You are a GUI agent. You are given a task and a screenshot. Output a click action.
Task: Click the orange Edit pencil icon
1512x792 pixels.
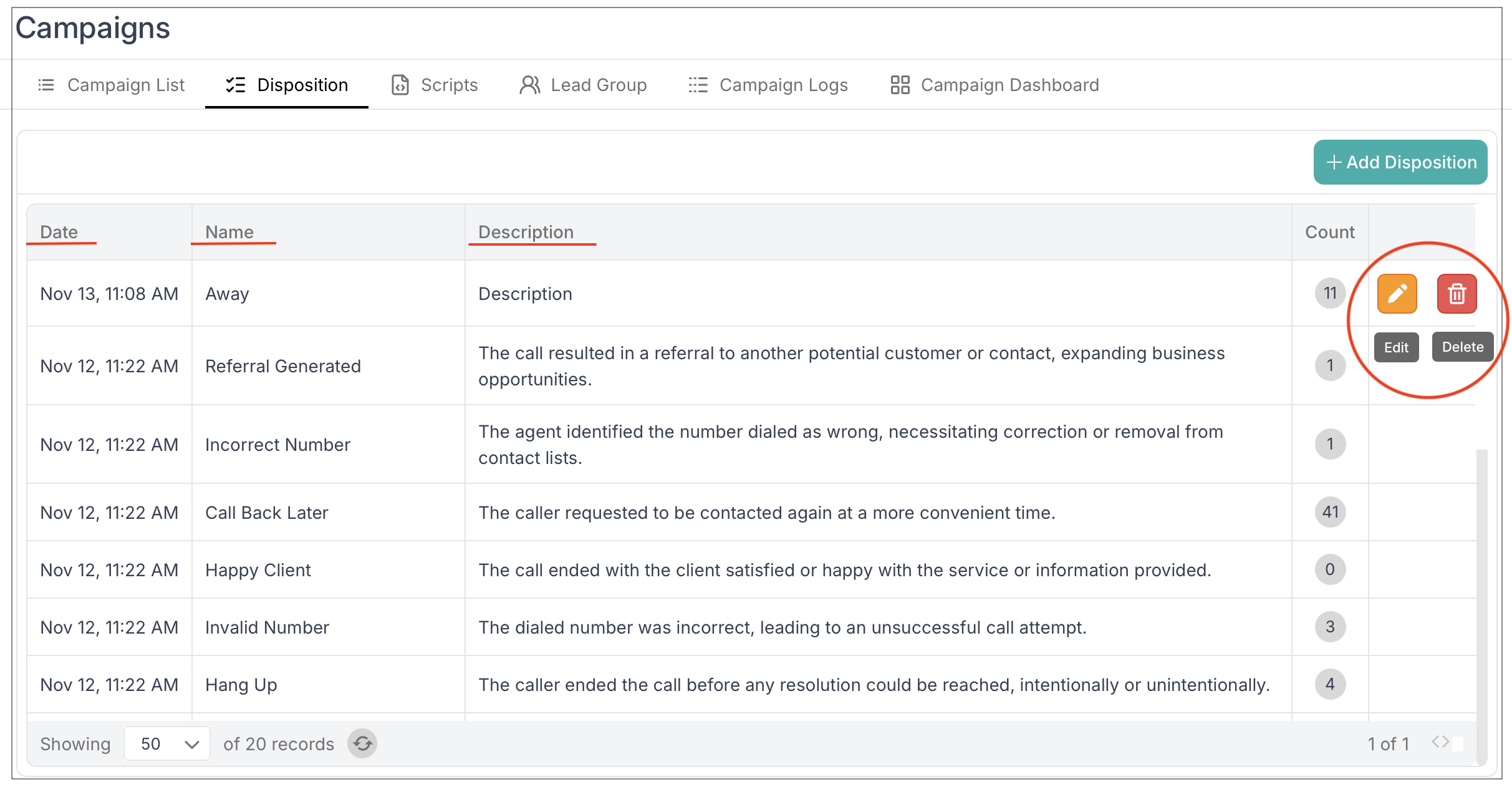click(1397, 294)
